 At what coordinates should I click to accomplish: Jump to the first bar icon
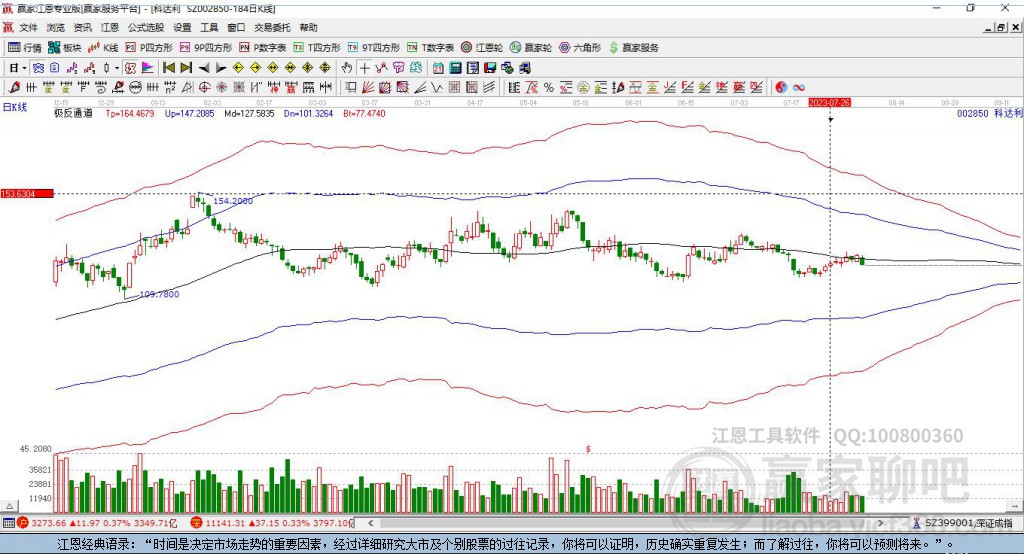pos(168,68)
